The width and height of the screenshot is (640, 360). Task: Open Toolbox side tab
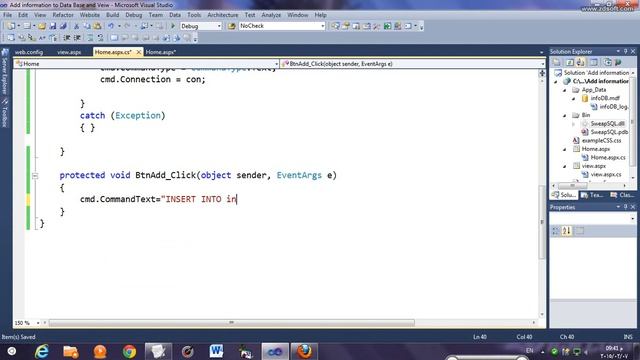click(x=5, y=113)
